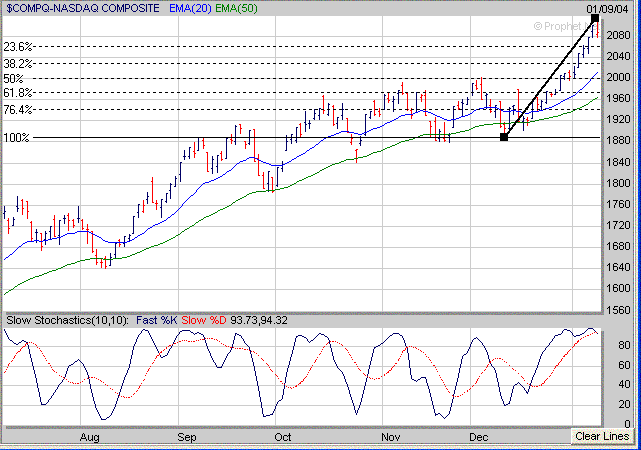Click the 76.4% Fibonacci level label

tap(18, 110)
